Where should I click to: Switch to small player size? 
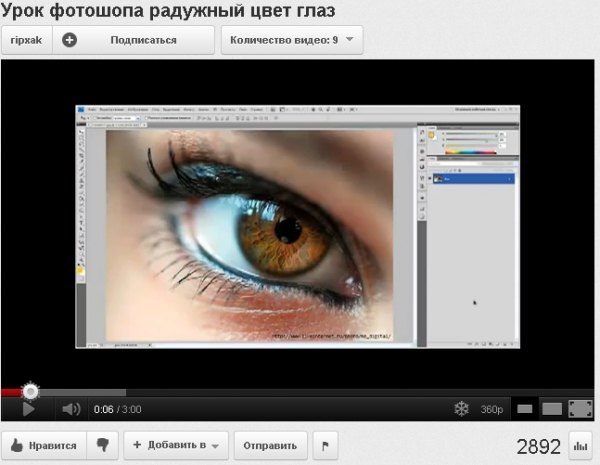525,409
